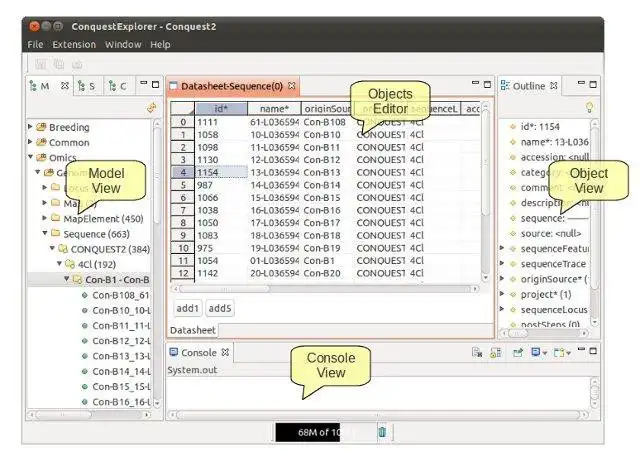Expand the Common folder arrow
This screenshot has width=640, height=461.
(30, 142)
